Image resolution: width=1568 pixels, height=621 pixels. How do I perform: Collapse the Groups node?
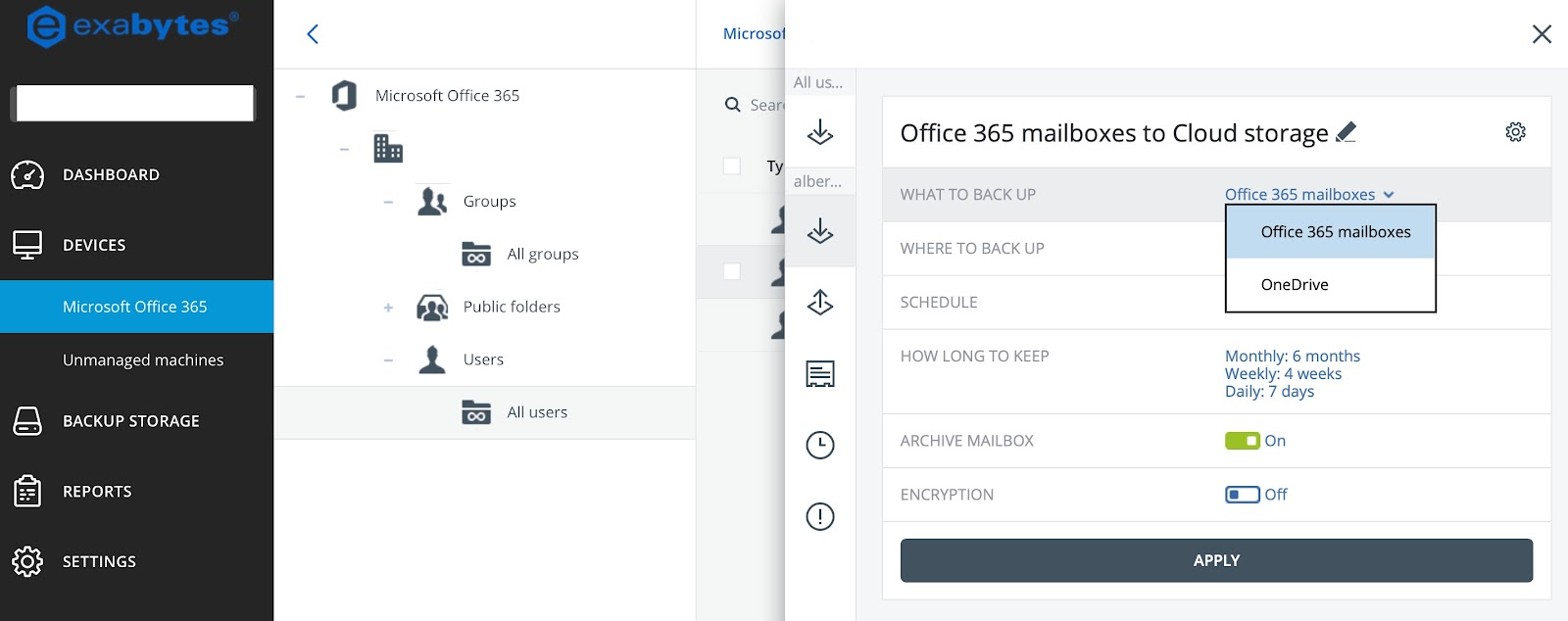[388, 202]
